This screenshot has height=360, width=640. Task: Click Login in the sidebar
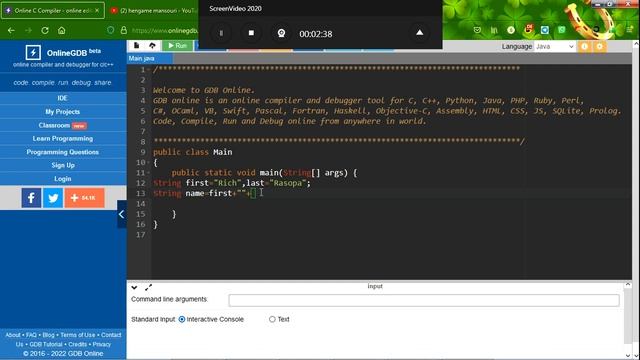63,179
